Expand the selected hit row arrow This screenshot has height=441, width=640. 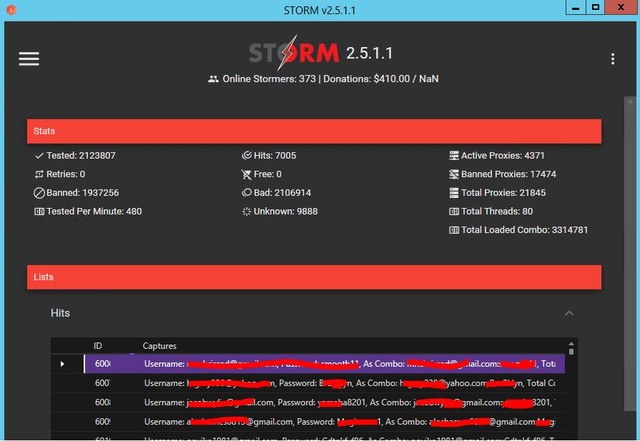coord(62,364)
